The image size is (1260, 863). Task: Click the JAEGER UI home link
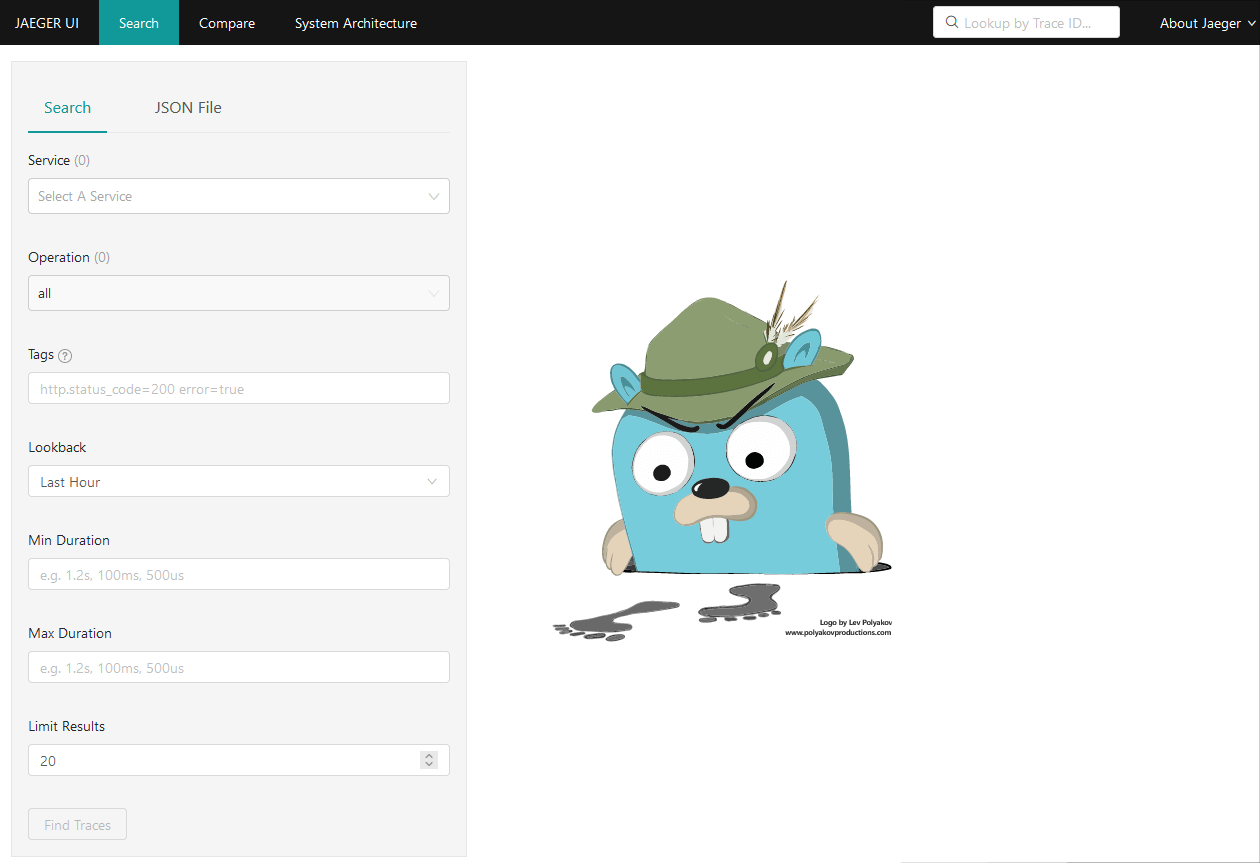47,23
